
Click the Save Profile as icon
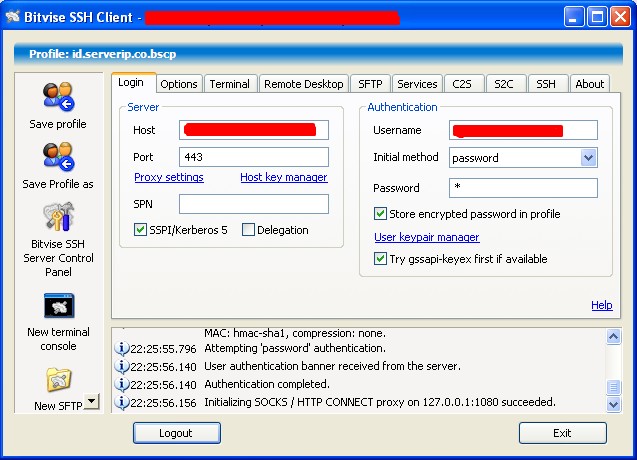pos(58,157)
